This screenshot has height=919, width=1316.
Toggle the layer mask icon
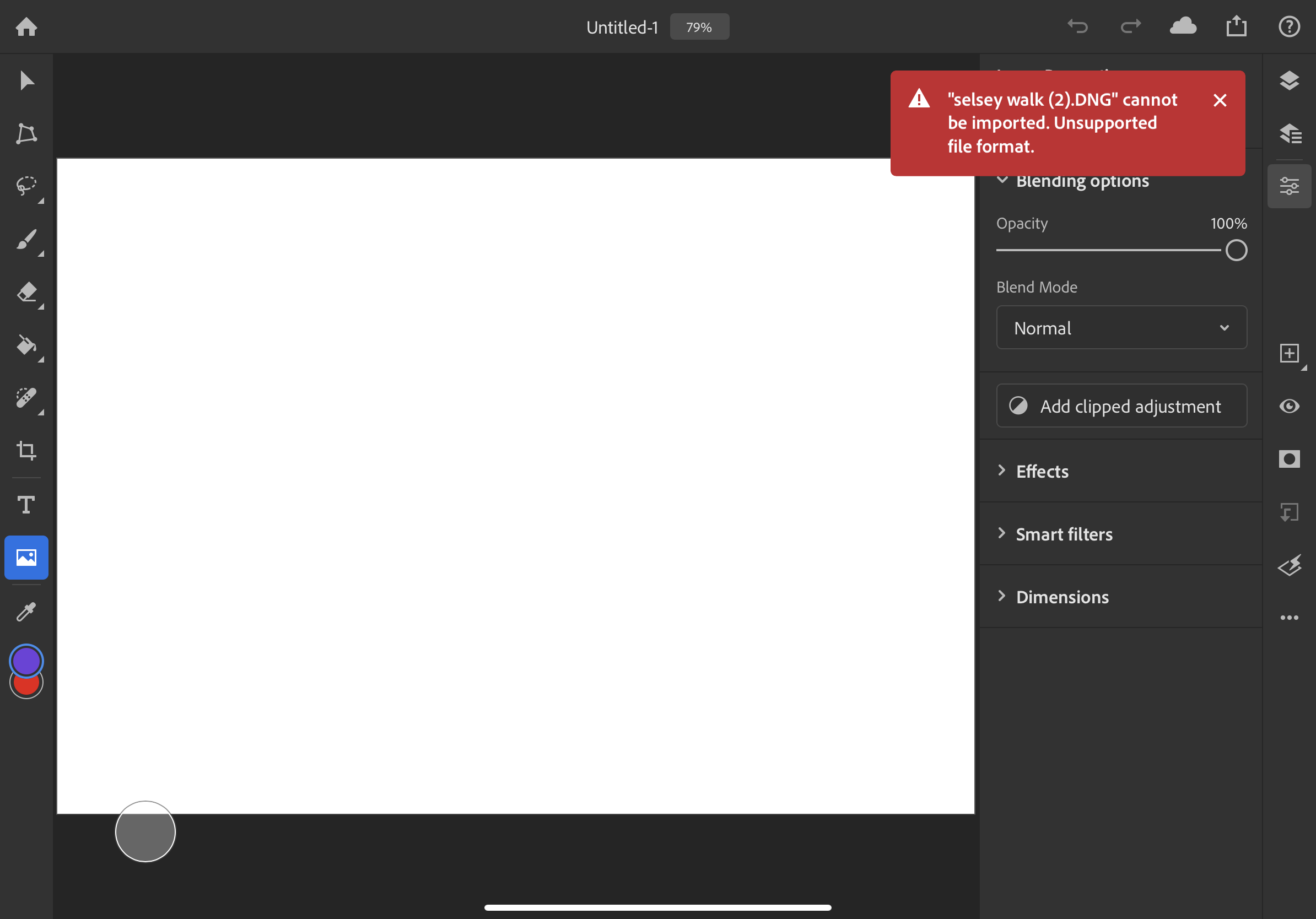1289,459
